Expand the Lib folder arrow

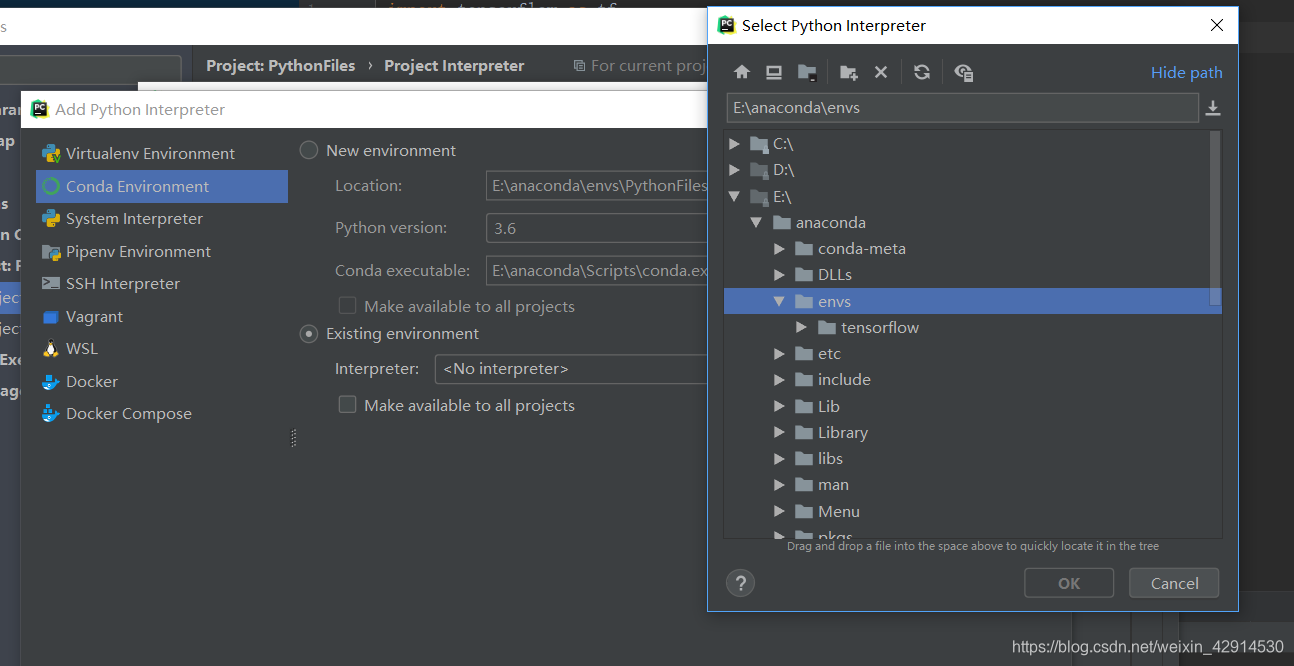click(780, 406)
